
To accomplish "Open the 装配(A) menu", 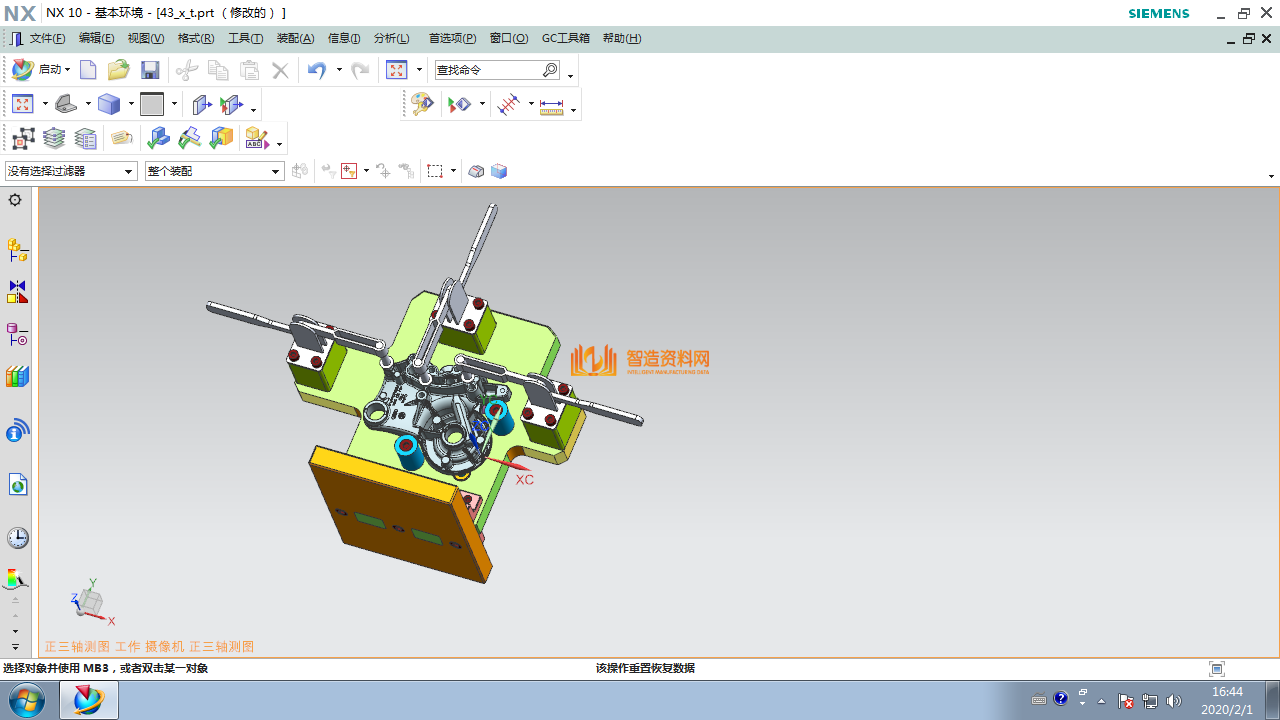I will coord(295,38).
